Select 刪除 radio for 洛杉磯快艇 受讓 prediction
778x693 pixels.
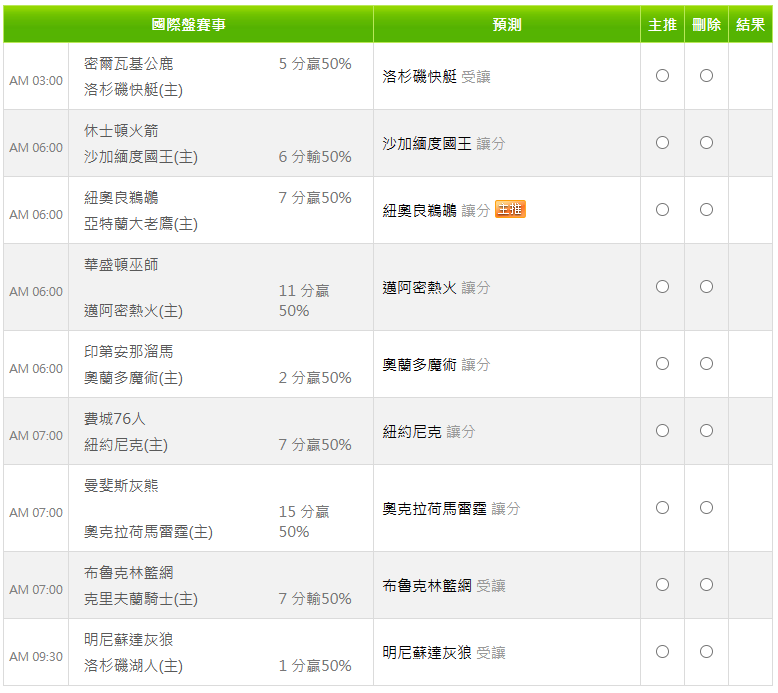point(706,76)
